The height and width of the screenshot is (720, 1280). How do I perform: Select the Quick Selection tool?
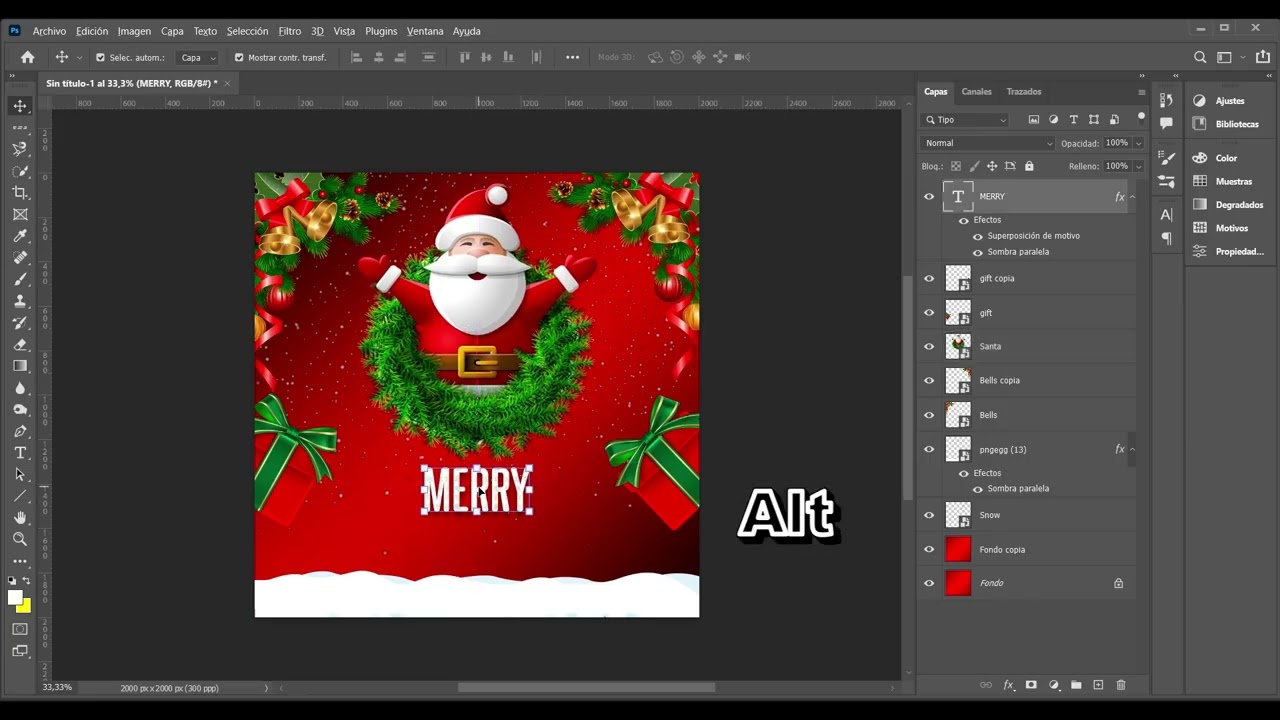point(20,171)
